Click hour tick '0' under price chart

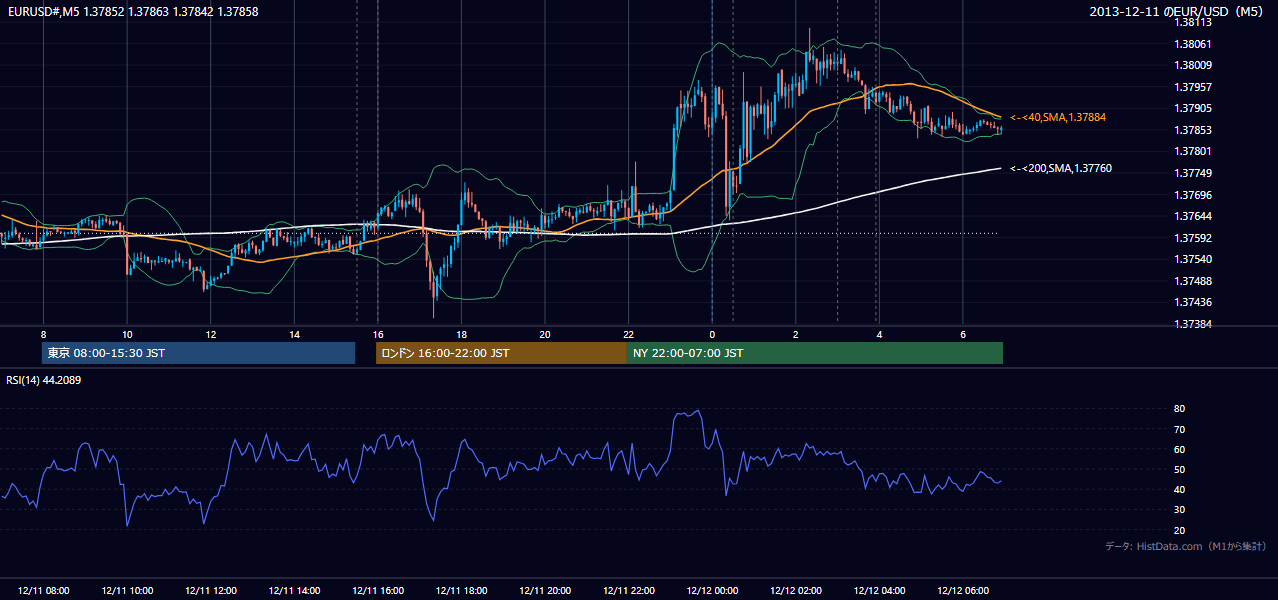712,334
